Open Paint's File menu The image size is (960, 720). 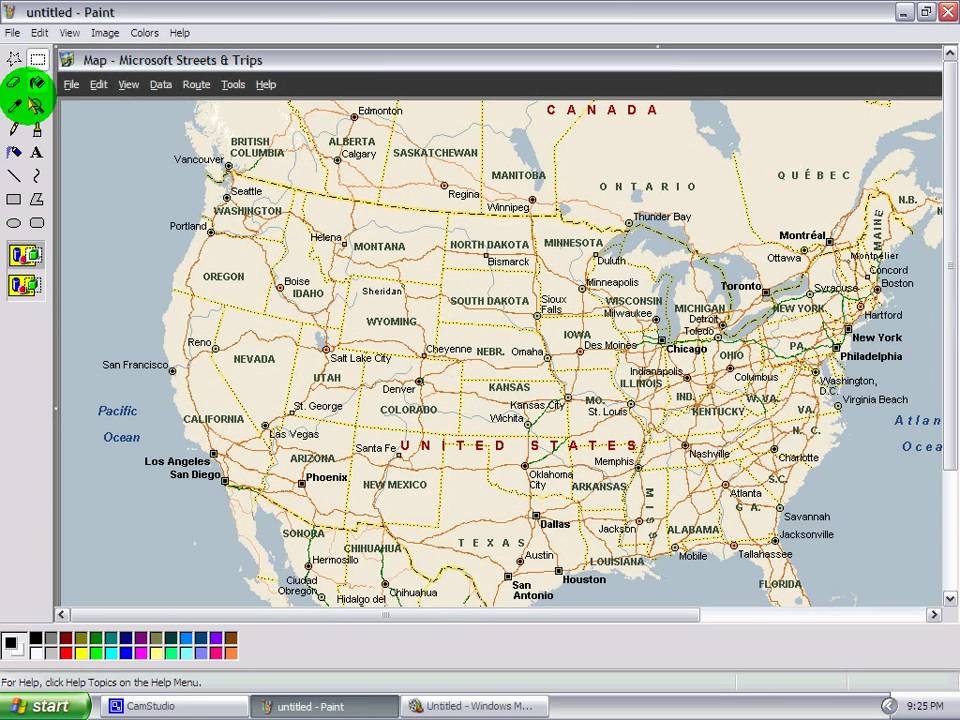pyautogui.click(x=12, y=33)
